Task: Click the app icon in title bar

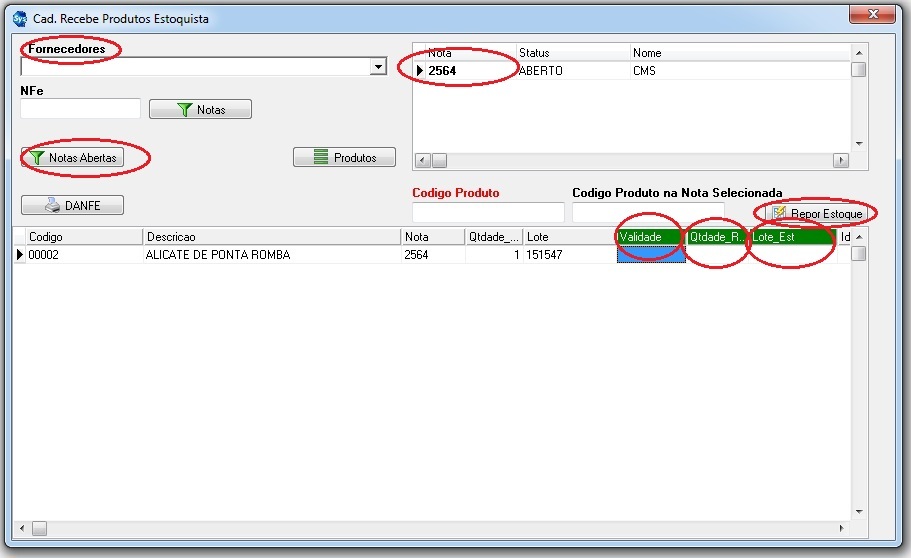Action: pyautogui.click(x=19, y=18)
